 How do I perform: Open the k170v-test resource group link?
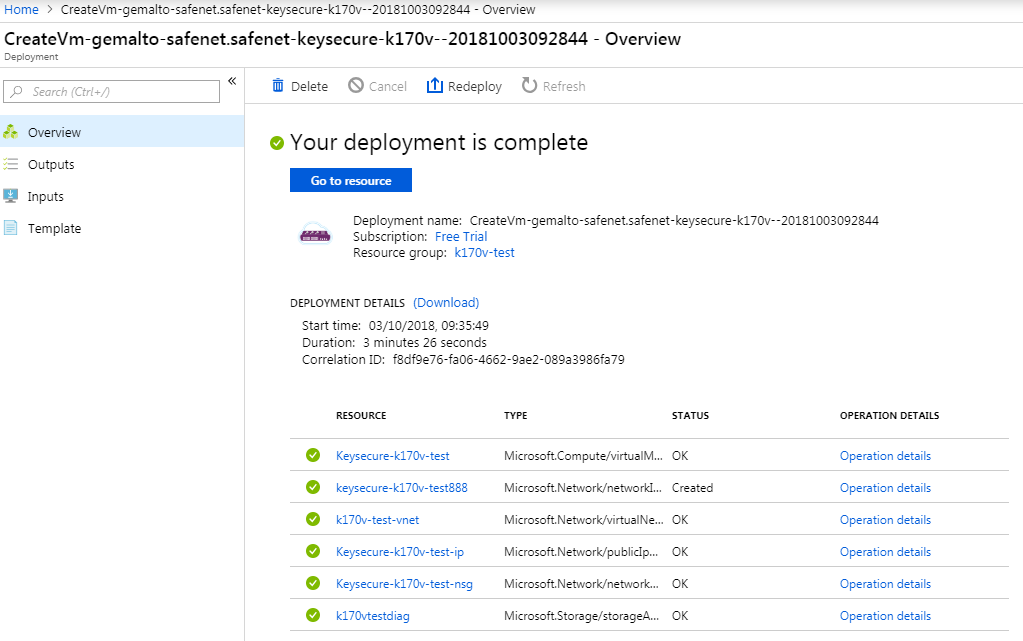(x=484, y=253)
